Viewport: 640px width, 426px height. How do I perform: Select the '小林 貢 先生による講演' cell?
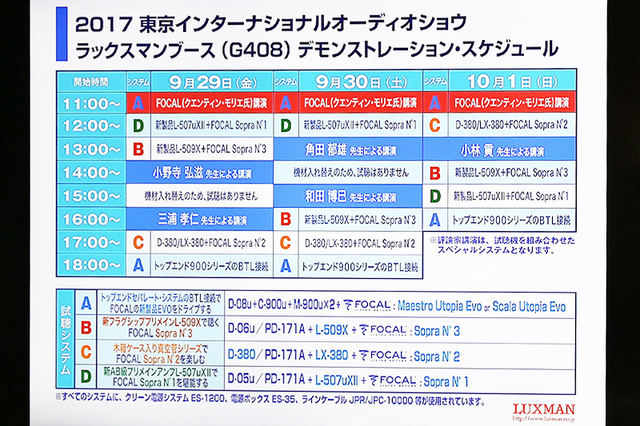[500, 150]
